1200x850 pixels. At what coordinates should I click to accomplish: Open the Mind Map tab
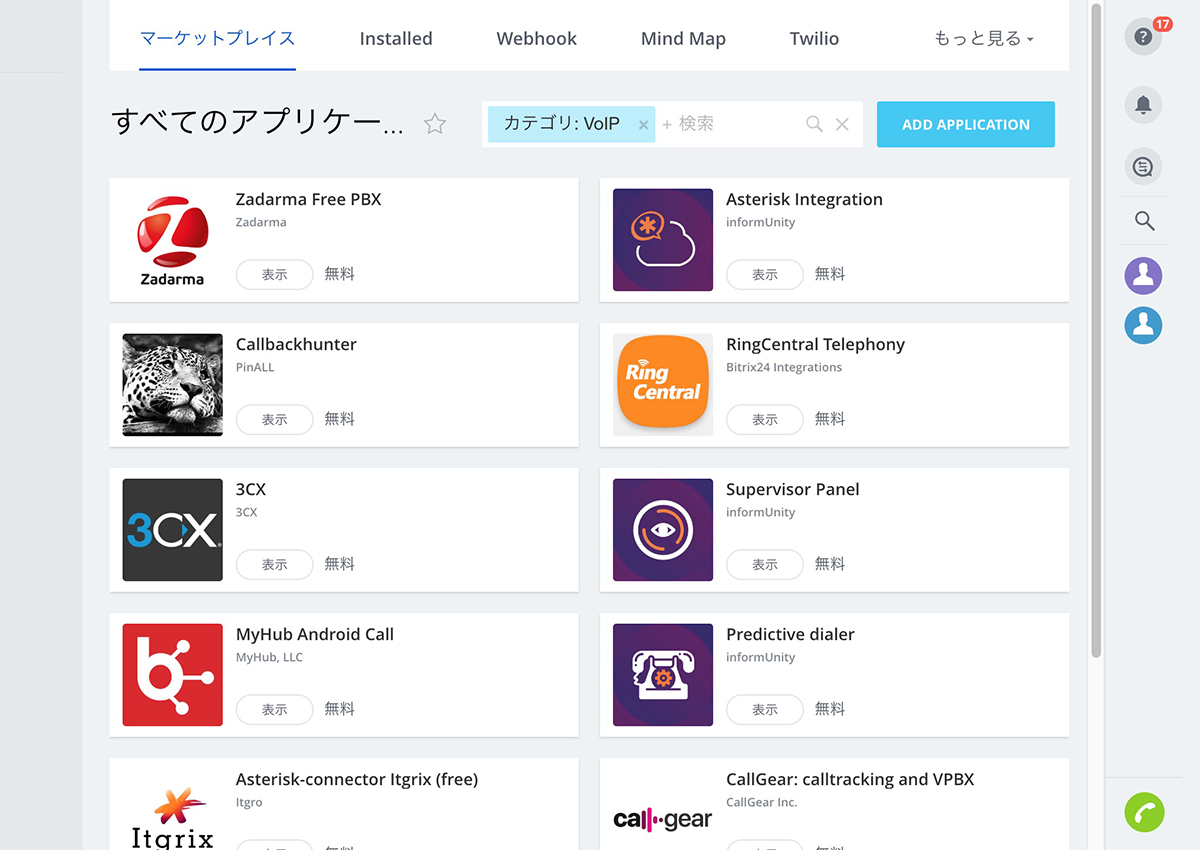[683, 38]
